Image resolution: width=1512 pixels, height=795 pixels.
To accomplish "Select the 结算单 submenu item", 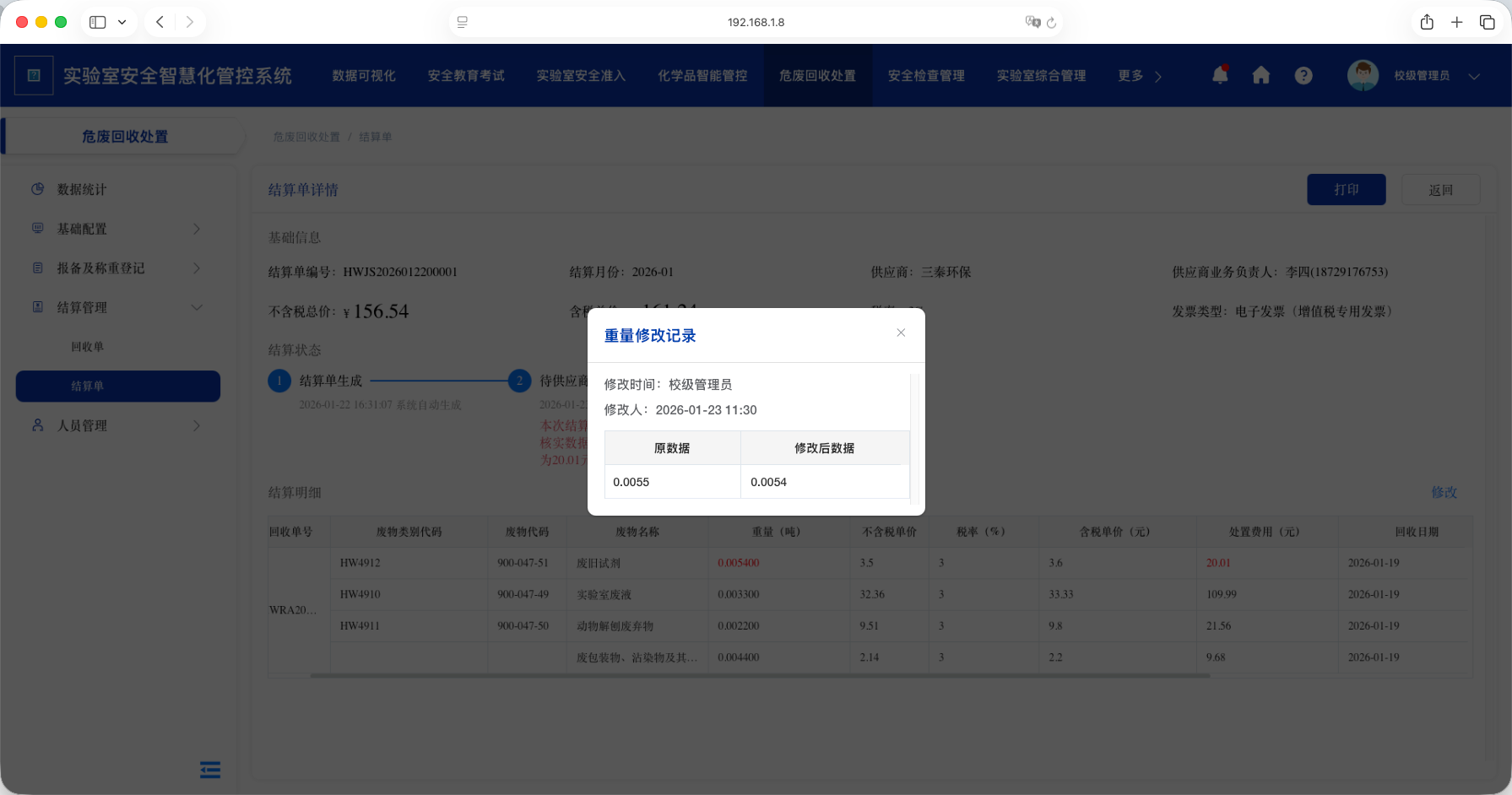I will coord(118,386).
